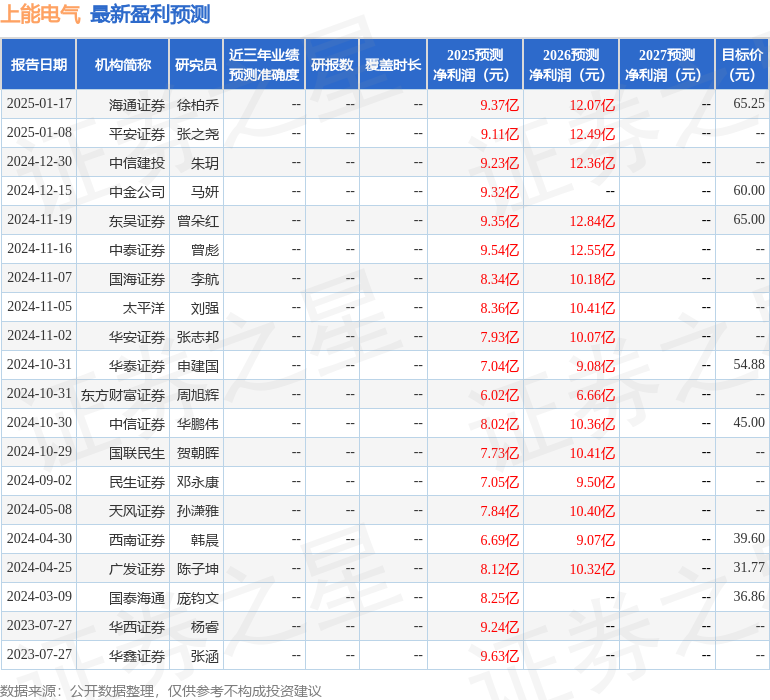770x700 pixels.
Task: Click the date 2024-11-16
Action: coord(39,249)
